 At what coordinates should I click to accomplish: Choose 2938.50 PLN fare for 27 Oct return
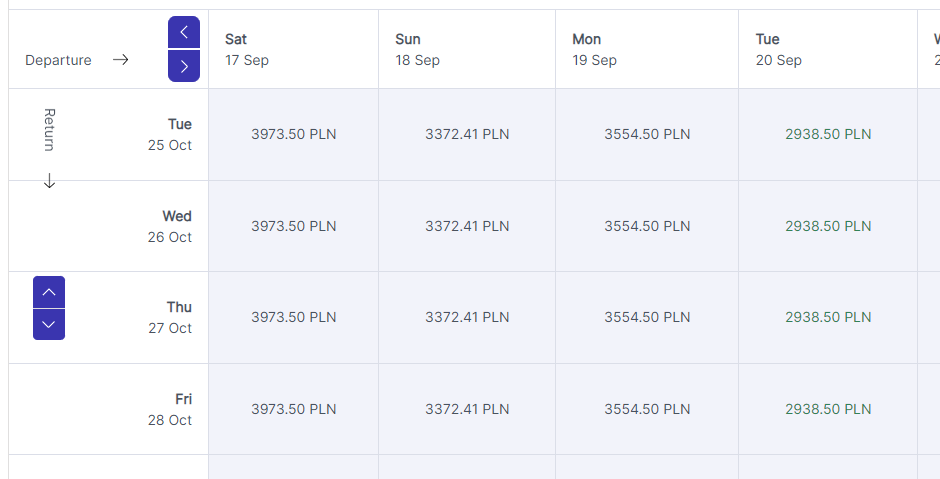(x=828, y=317)
